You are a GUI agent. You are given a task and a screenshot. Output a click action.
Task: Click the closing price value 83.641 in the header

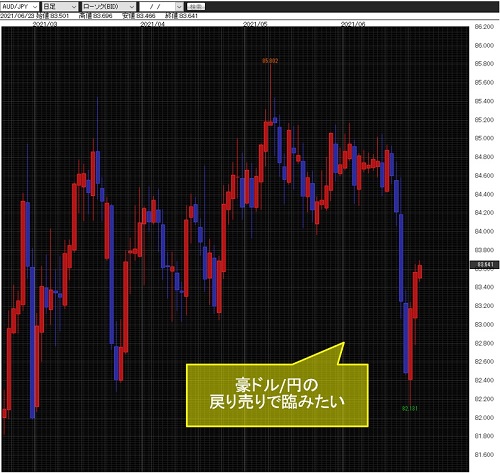[x=189, y=16]
